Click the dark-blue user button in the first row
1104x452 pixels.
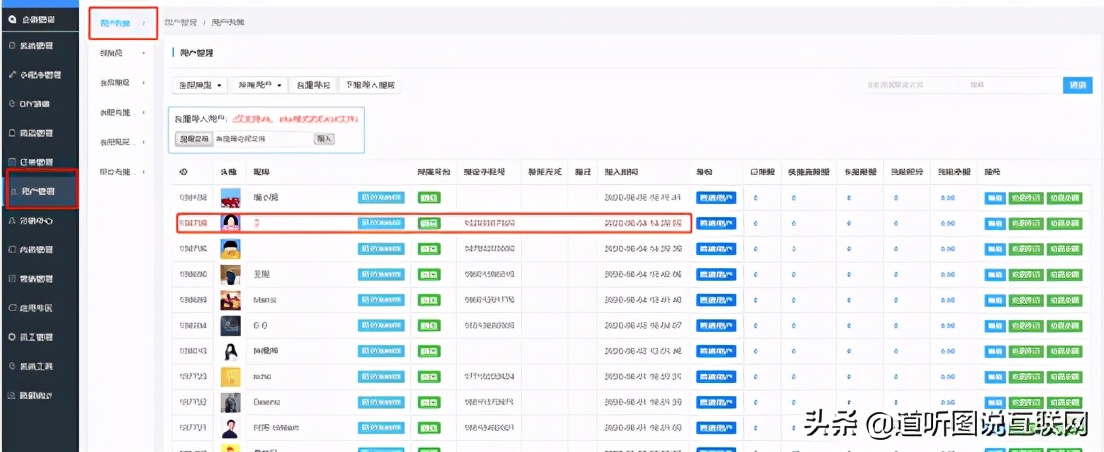pos(716,198)
